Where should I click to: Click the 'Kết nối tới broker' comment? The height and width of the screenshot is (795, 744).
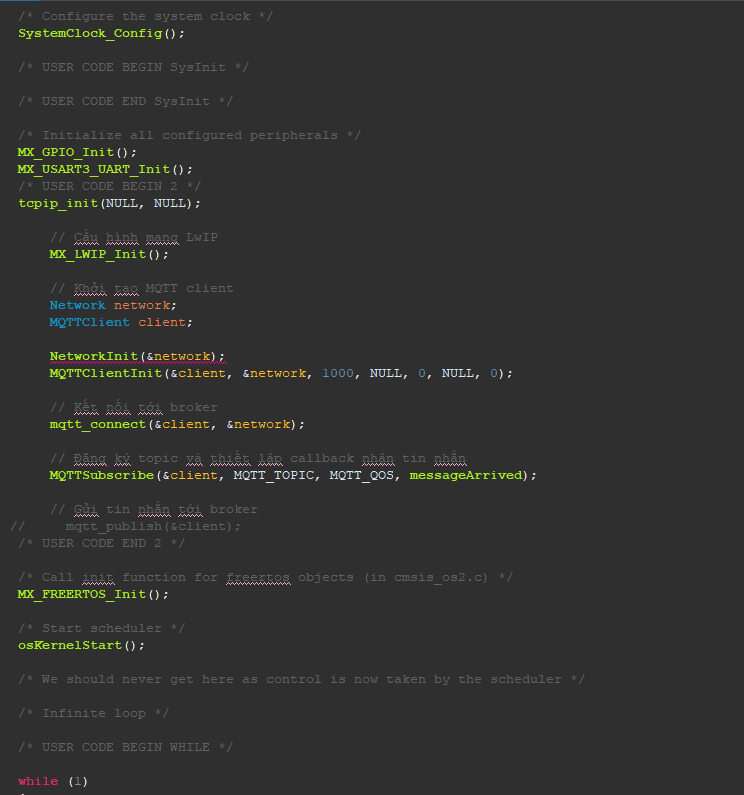pyautogui.click(x=134, y=407)
